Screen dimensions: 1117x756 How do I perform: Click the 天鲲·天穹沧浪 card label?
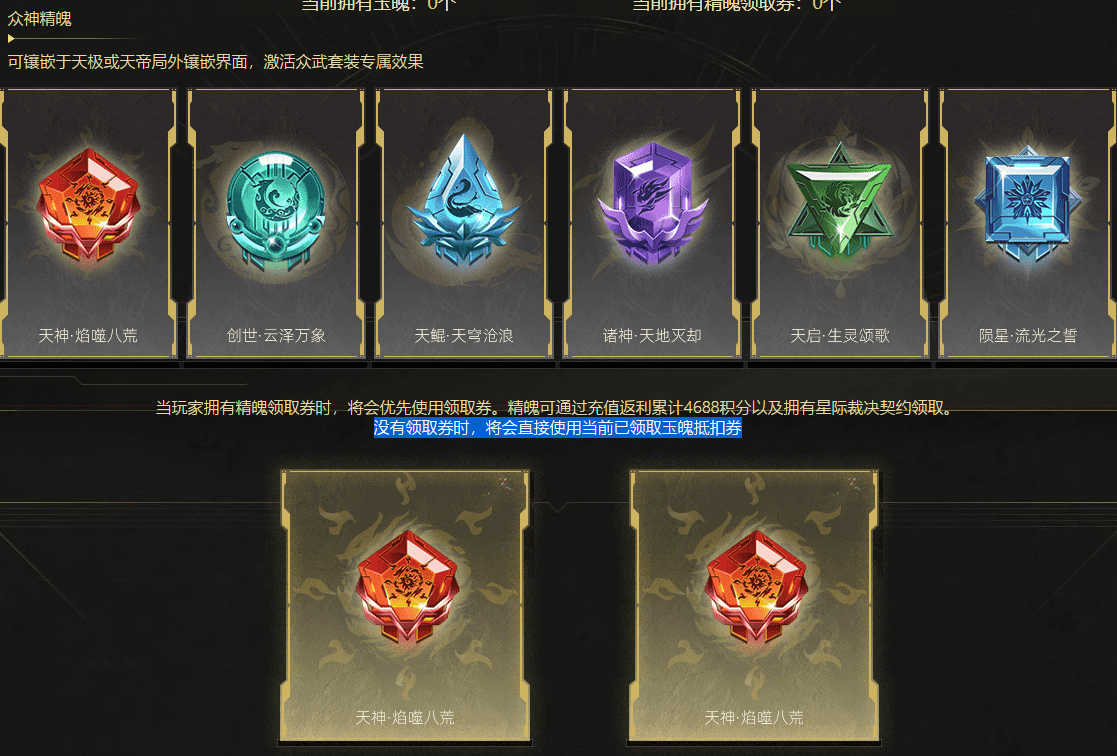click(464, 336)
